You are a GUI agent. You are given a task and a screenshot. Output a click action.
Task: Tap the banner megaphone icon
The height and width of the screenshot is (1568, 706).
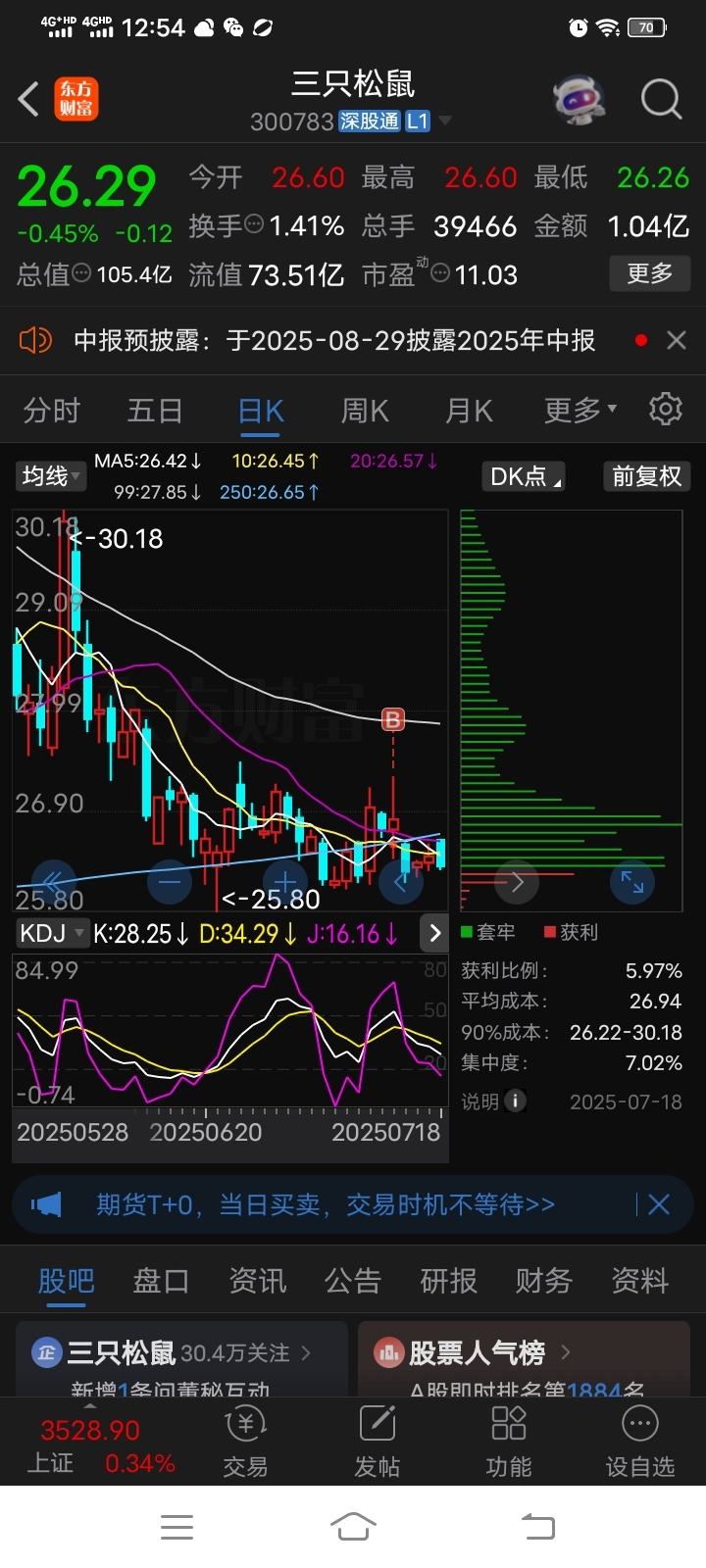click(x=46, y=1204)
